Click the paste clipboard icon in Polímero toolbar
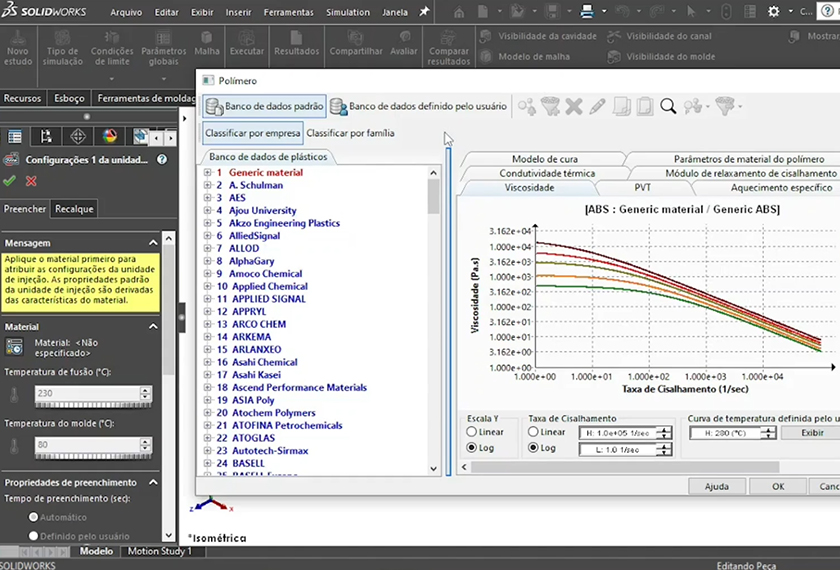The image size is (840, 570). [x=645, y=106]
